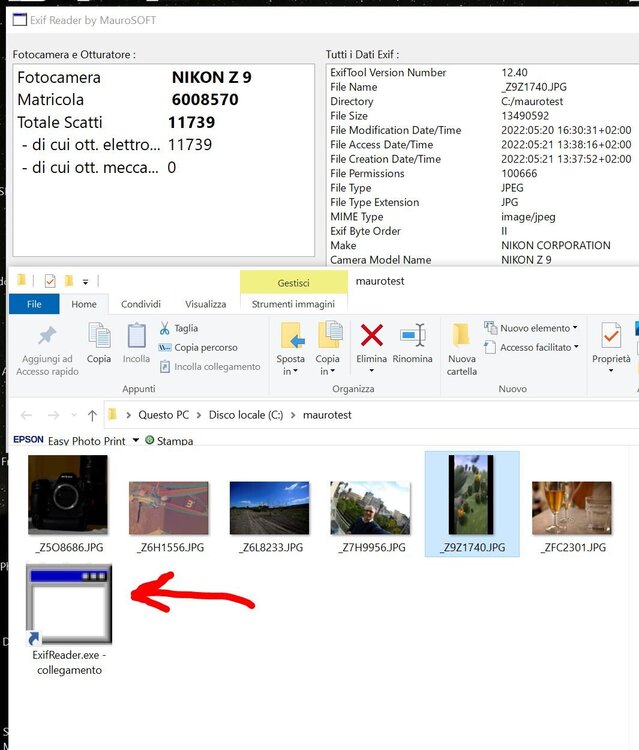Open the Easy Photo Print dropdown arrow
This screenshot has height=750, width=639.
(136, 440)
